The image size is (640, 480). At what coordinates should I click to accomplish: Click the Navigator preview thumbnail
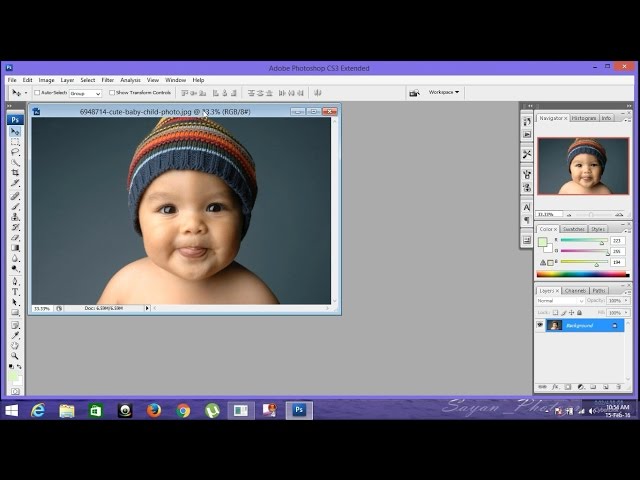583,166
